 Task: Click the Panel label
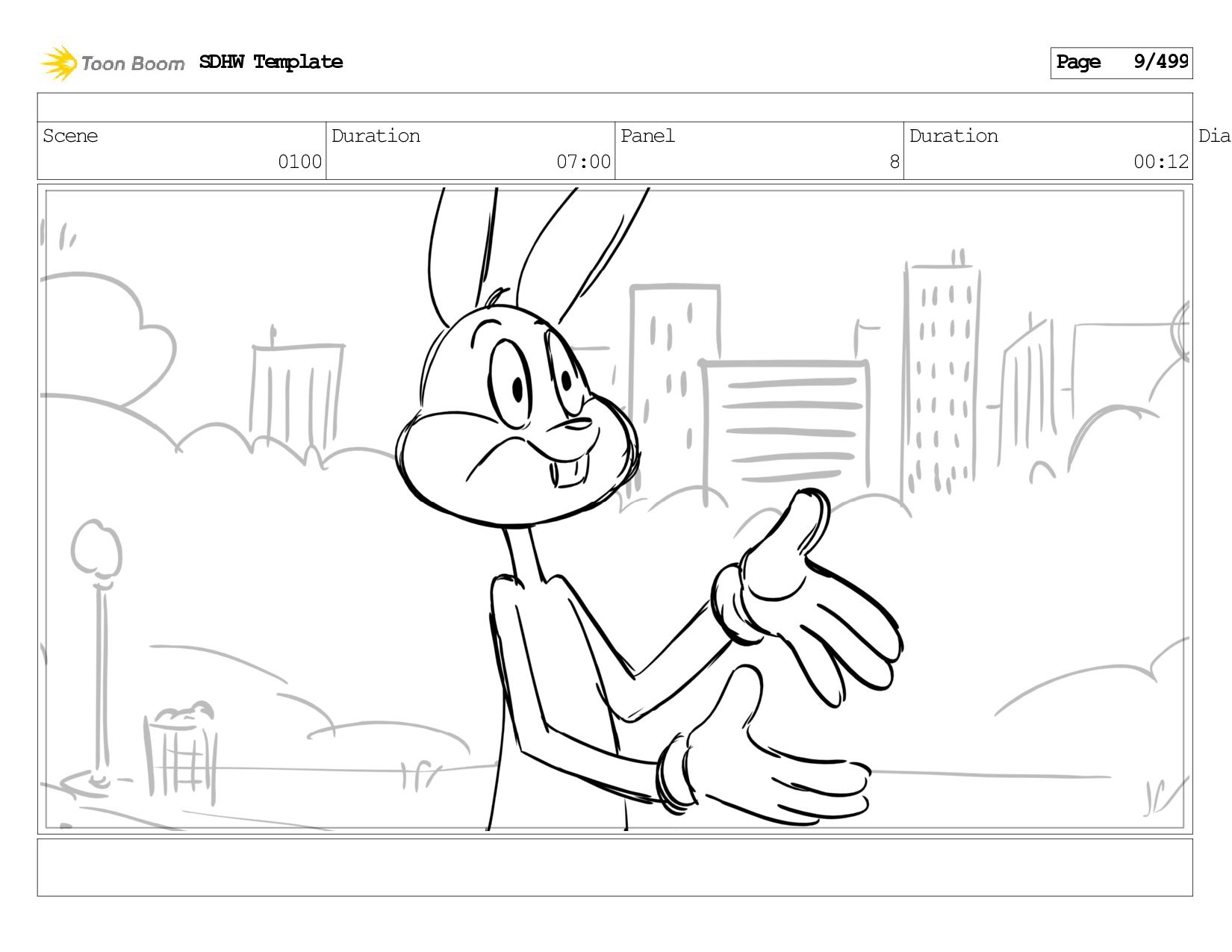click(x=647, y=136)
